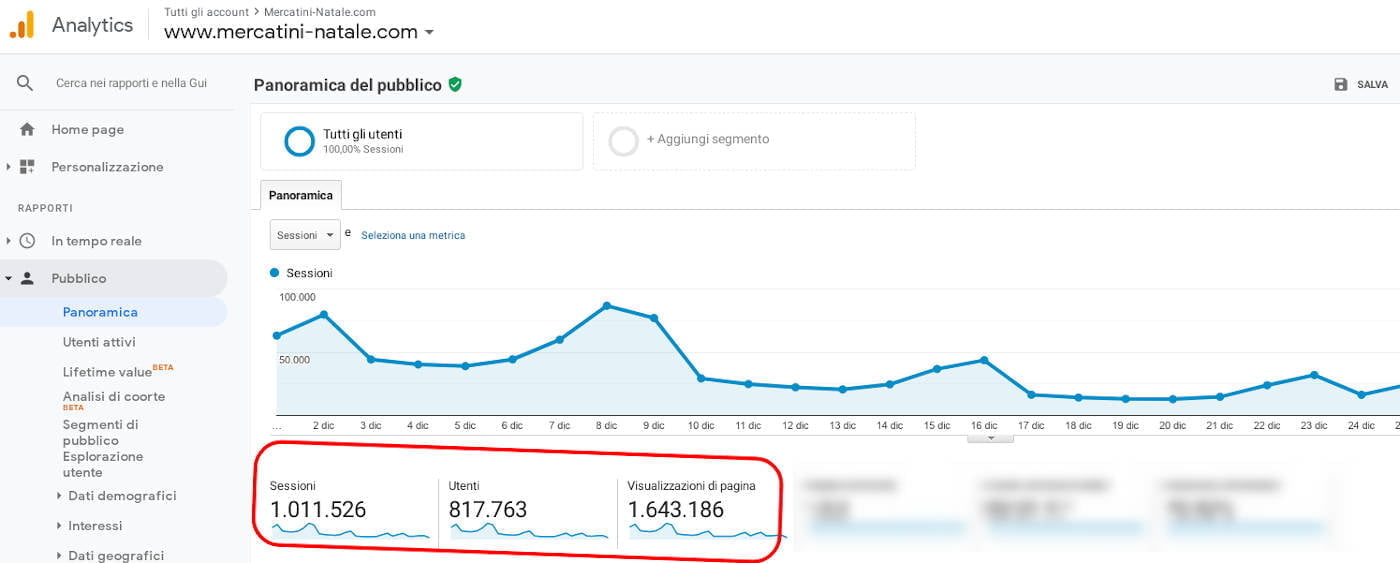Screen dimensions: 1400x563
Task: Select the Tutti gli utenti segment circle
Action: click(x=299, y=141)
